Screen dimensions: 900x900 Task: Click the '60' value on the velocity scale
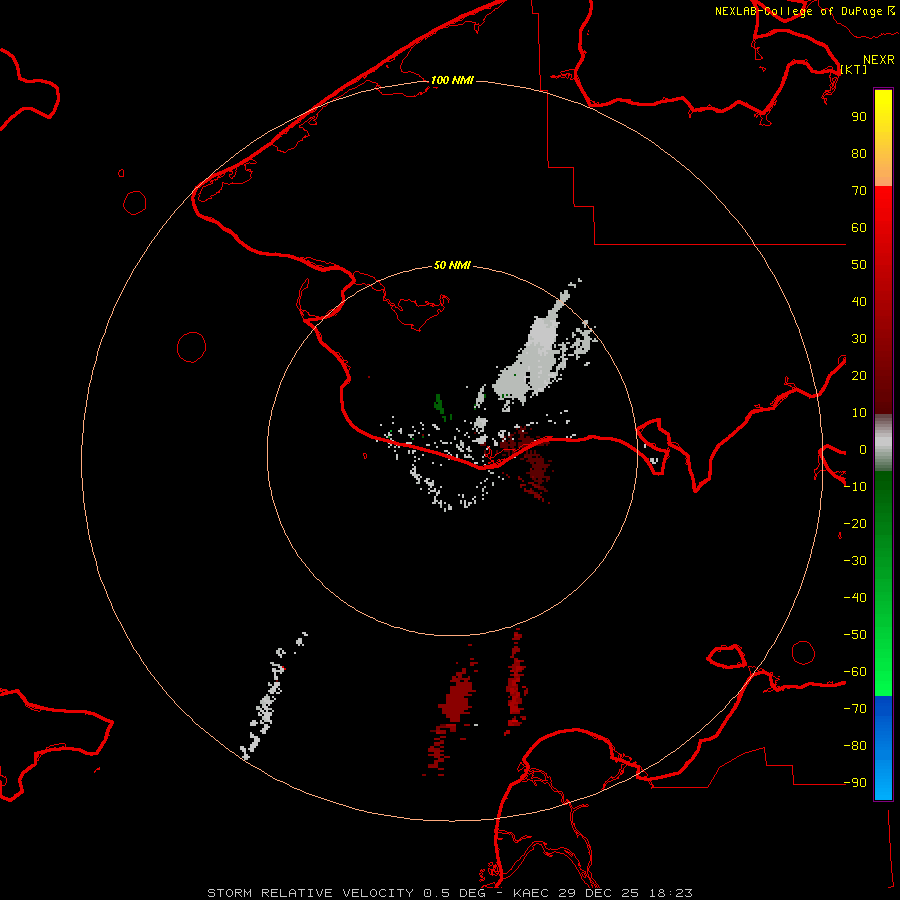tap(859, 227)
